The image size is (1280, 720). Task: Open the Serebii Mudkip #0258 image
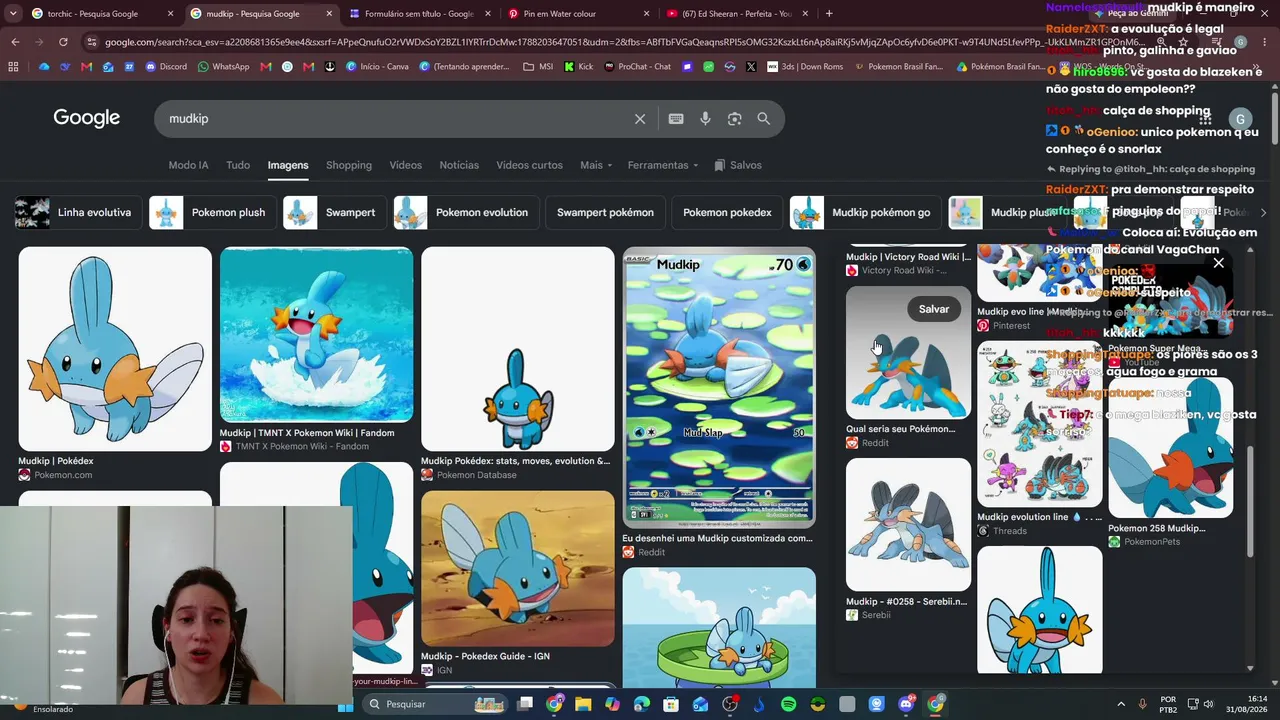tap(908, 524)
